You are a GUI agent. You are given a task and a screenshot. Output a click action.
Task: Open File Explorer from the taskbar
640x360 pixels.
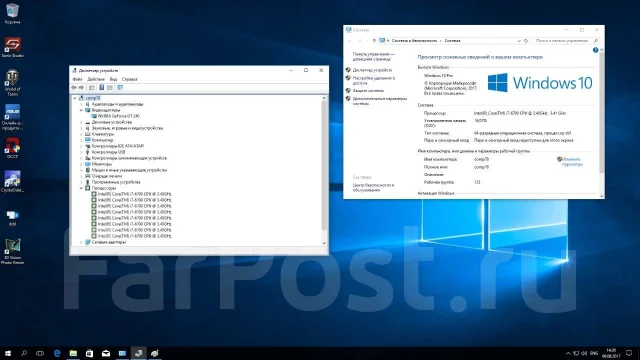pyautogui.click(x=73, y=353)
